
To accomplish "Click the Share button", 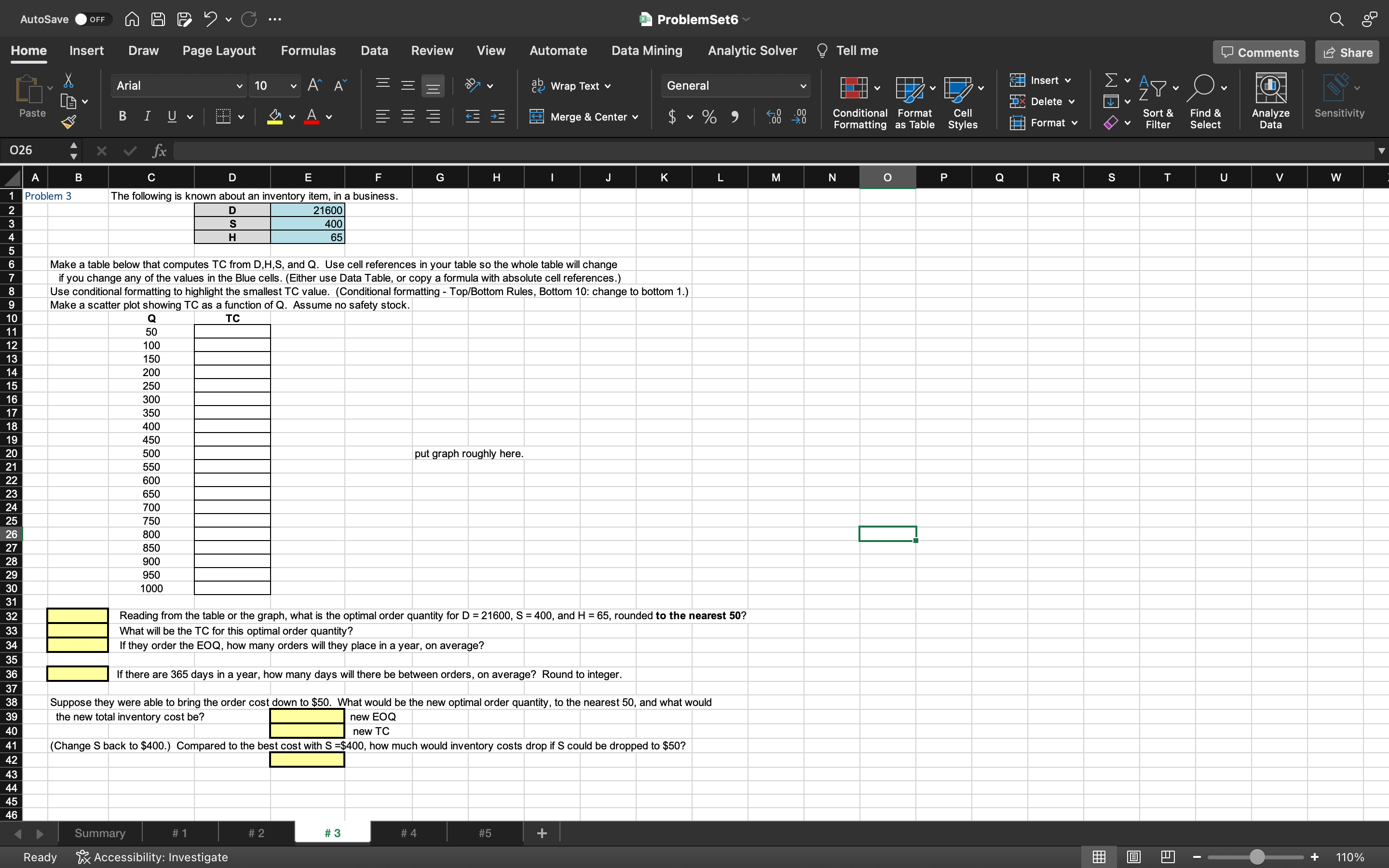I will coord(1347,52).
